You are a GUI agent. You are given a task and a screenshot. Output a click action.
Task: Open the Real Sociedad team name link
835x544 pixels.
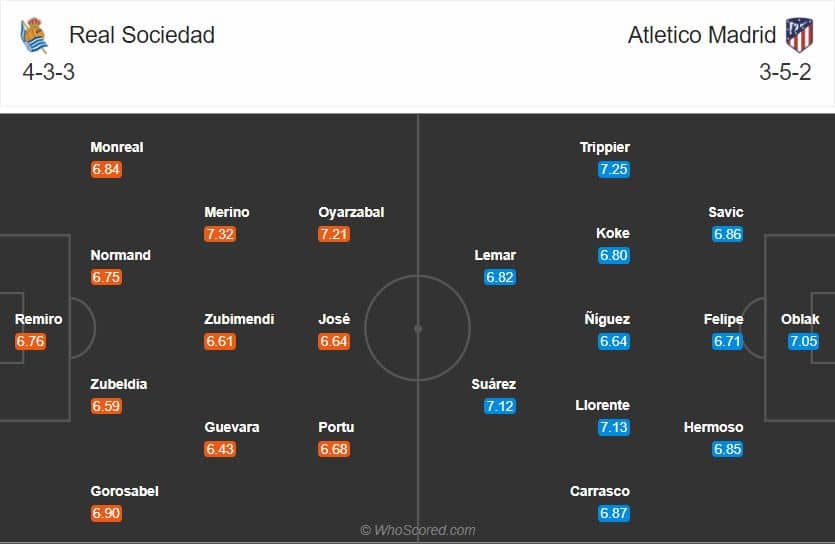point(142,35)
